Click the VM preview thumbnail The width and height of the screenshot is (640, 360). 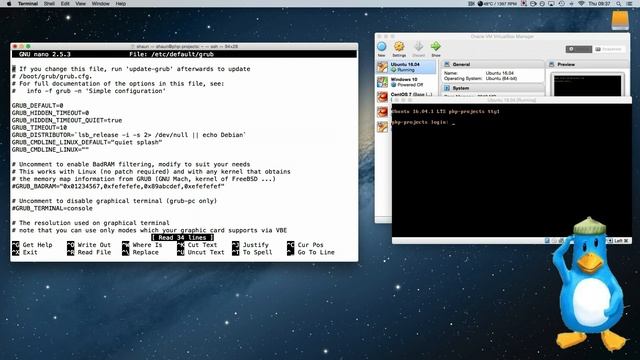(x=587, y=85)
